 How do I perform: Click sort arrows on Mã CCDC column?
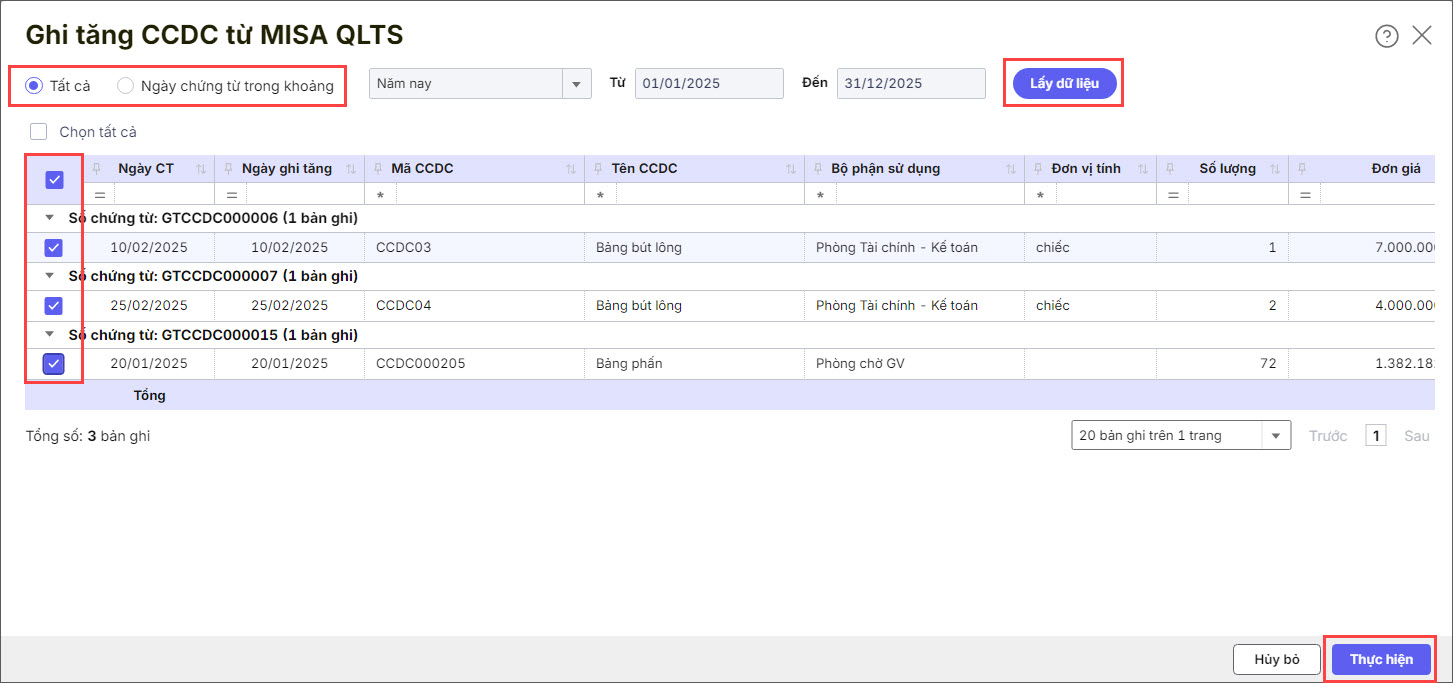(571, 169)
